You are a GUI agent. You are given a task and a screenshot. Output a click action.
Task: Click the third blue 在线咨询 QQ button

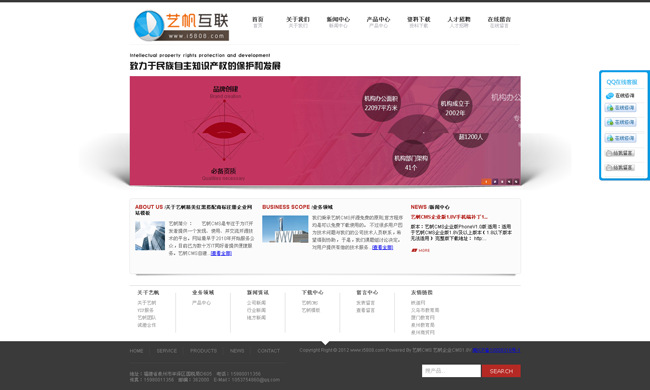(620, 138)
